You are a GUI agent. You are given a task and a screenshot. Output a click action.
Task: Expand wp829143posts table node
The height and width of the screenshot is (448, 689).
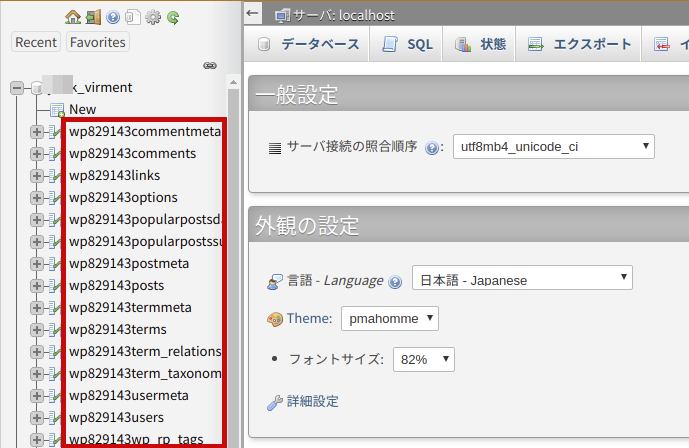pos(37,285)
